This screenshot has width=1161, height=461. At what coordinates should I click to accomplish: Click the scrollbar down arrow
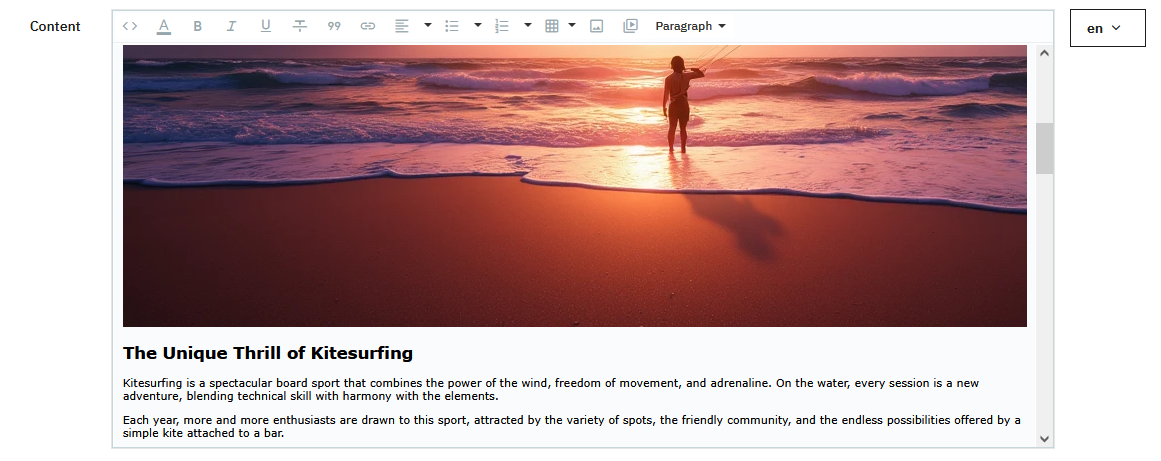point(1044,439)
